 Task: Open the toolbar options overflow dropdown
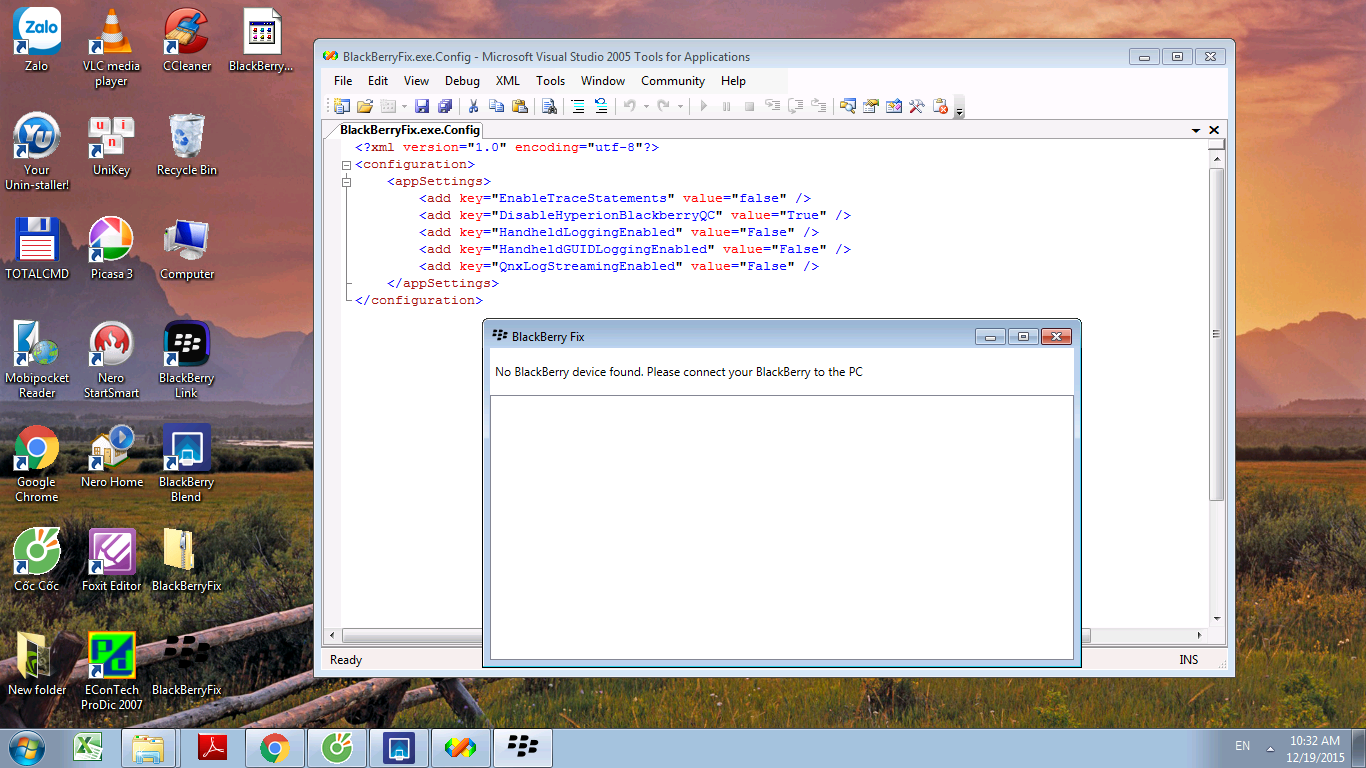tap(960, 110)
